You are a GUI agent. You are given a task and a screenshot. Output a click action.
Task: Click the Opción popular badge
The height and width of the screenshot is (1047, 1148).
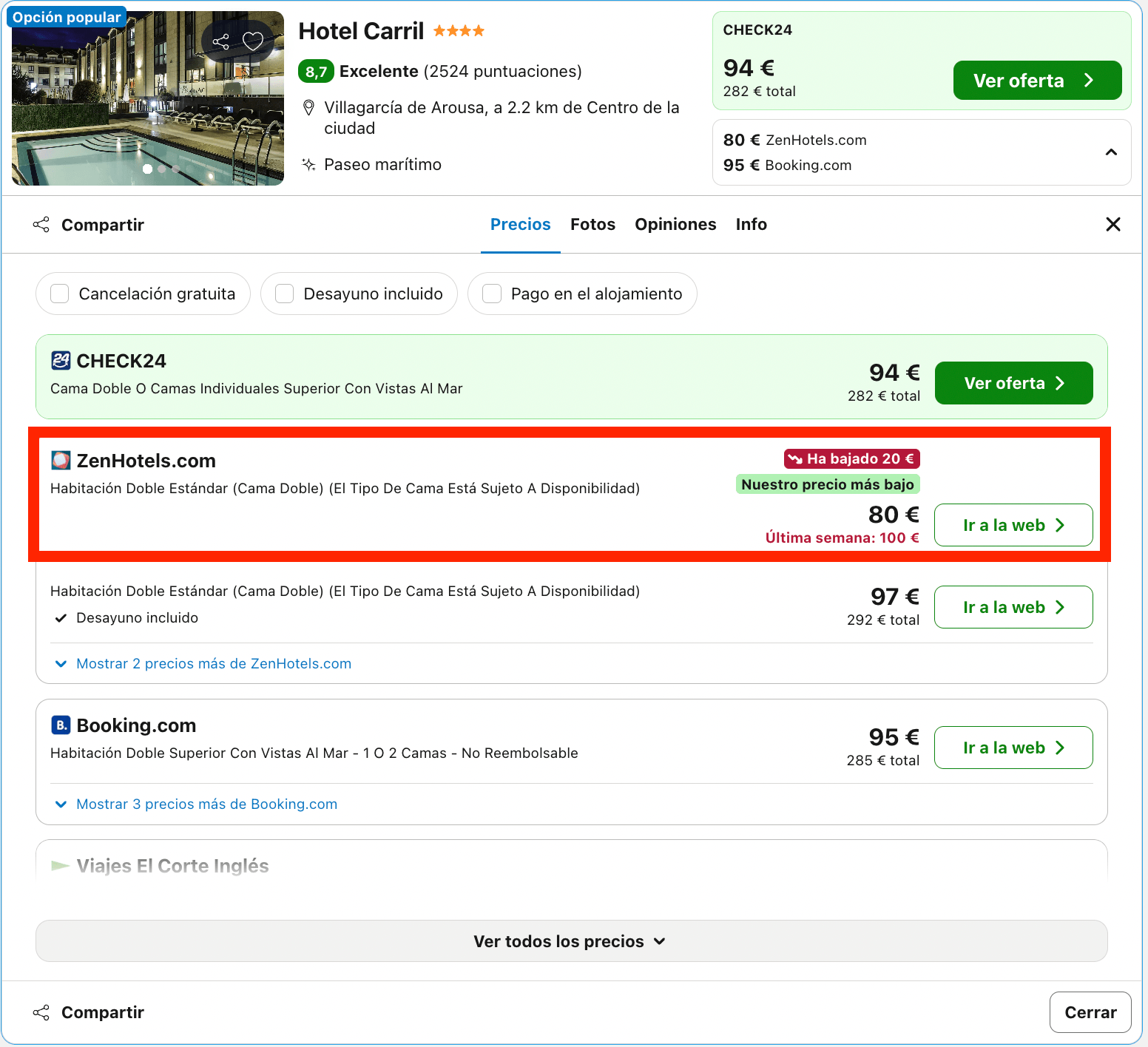coord(67,17)
